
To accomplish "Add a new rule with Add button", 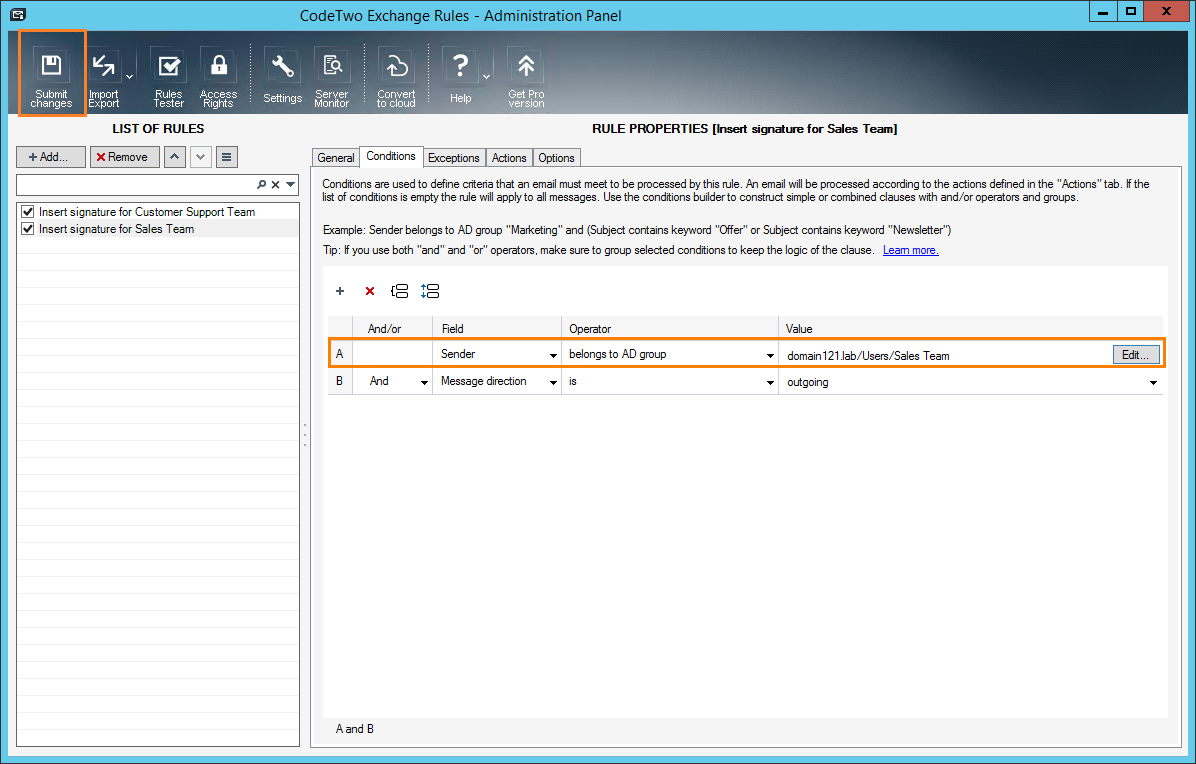I will point(51,157).
